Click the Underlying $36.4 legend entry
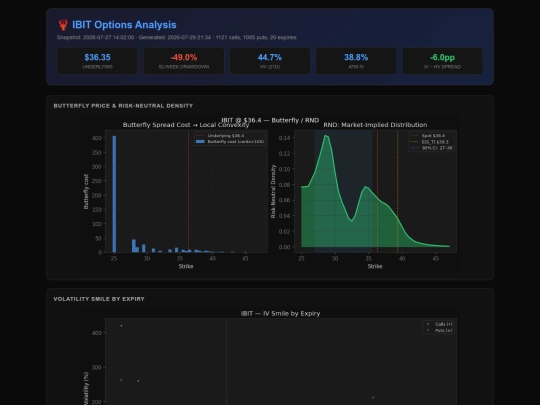This screenshot has width=540, height=405. (x=220, y=136)
